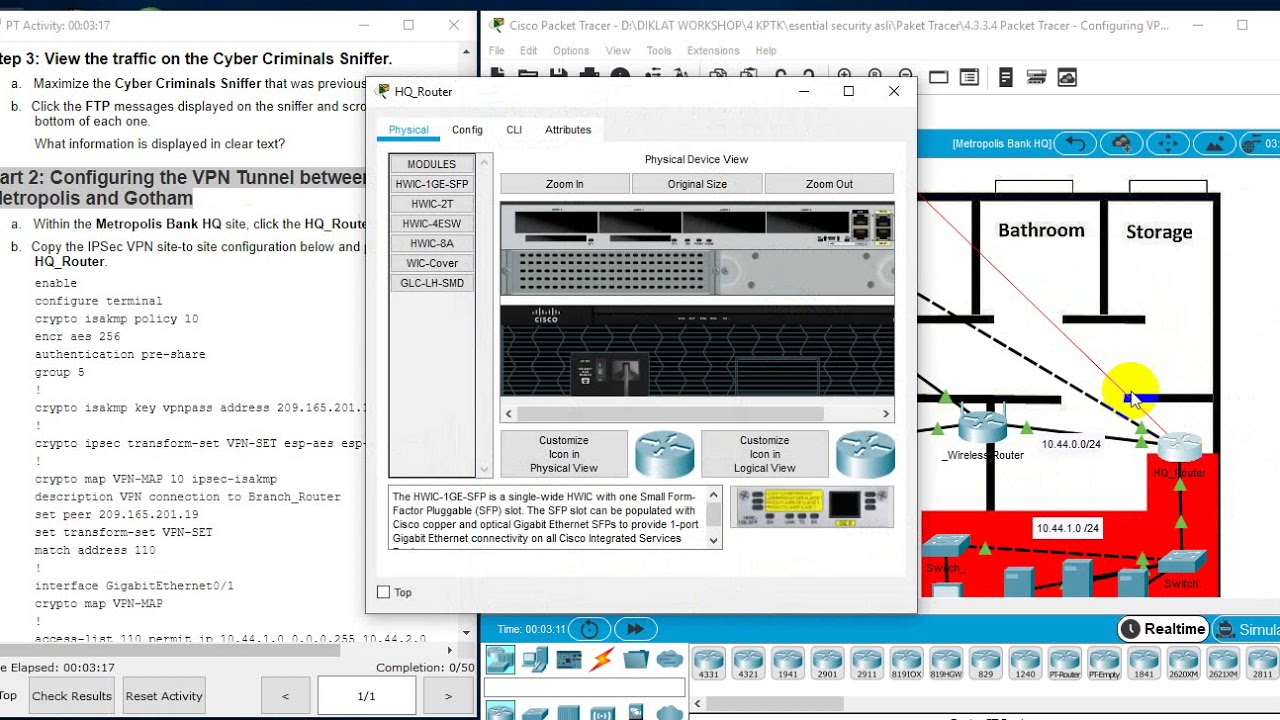Select the Network Devices category icon
Viewport: 1280px width, 720px height.
(x=500, y=659)
